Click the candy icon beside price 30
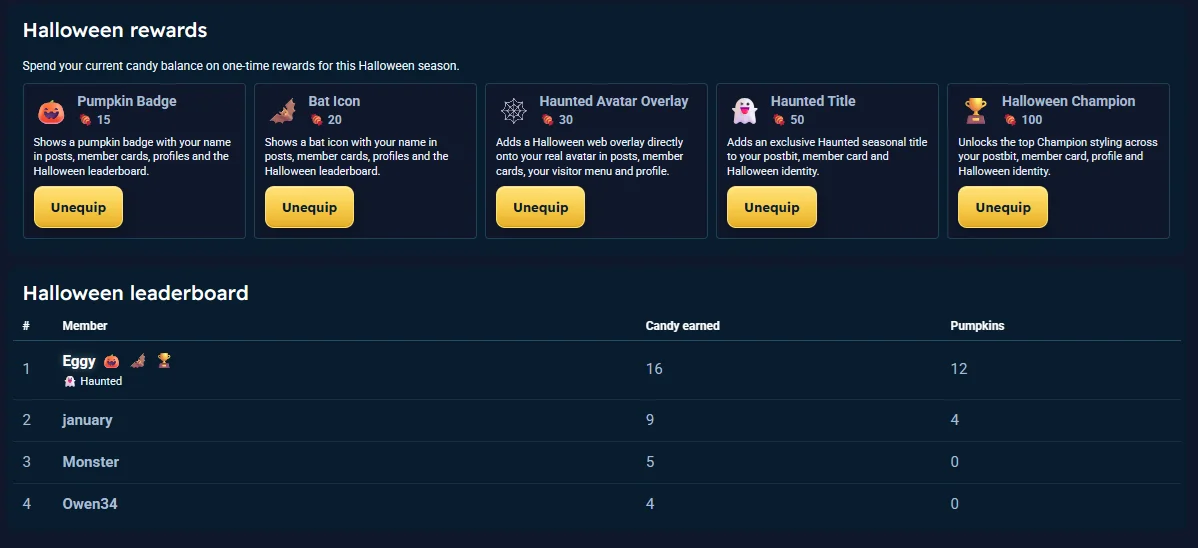The height and width of the screenshot is (548, 1198). pyautogui.click(x=547, y=120)
